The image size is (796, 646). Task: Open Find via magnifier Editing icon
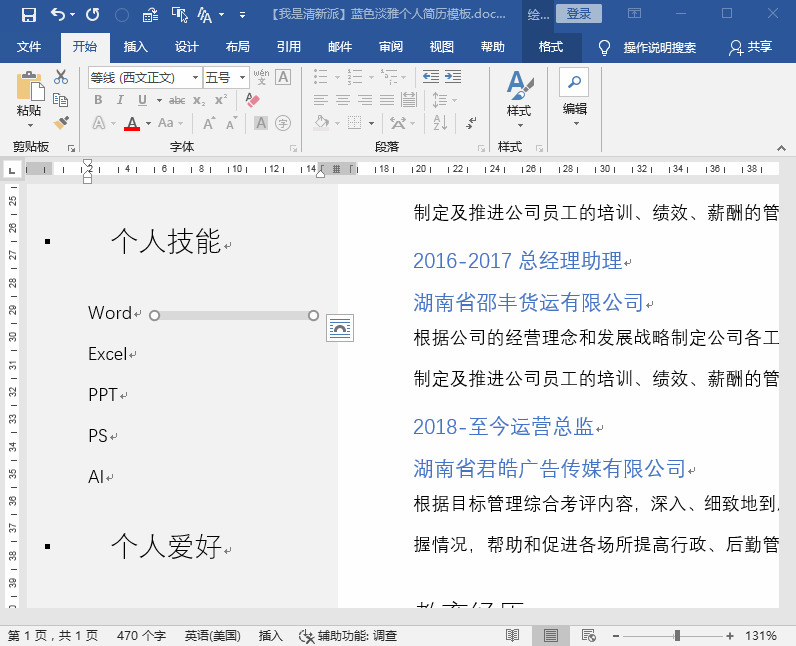click(x=574, y=82)
